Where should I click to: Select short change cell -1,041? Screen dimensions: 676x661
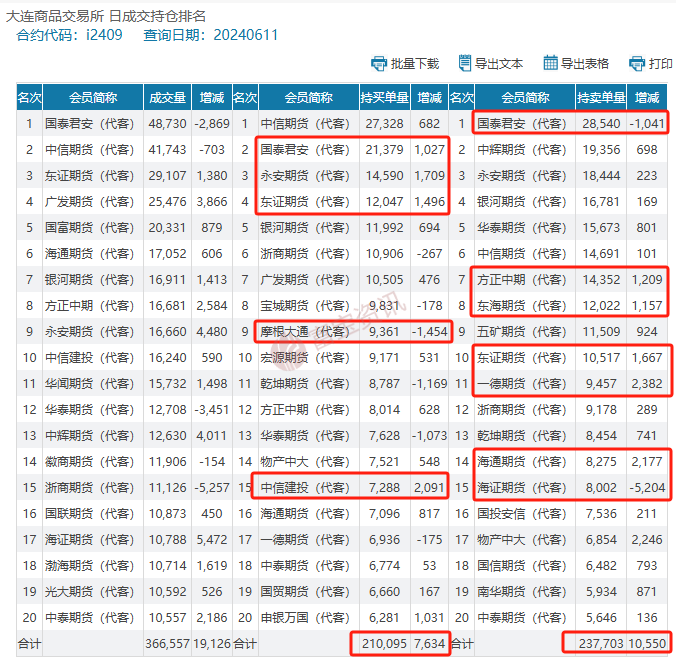click(647, 124)
